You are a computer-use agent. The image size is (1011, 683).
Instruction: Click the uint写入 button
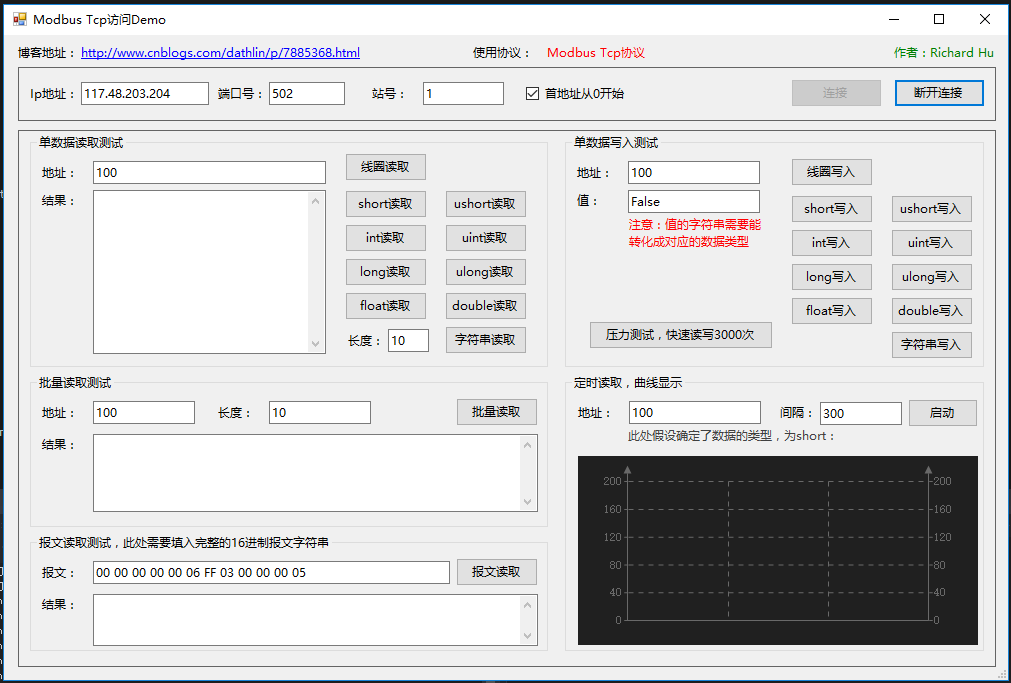[932, 243]
